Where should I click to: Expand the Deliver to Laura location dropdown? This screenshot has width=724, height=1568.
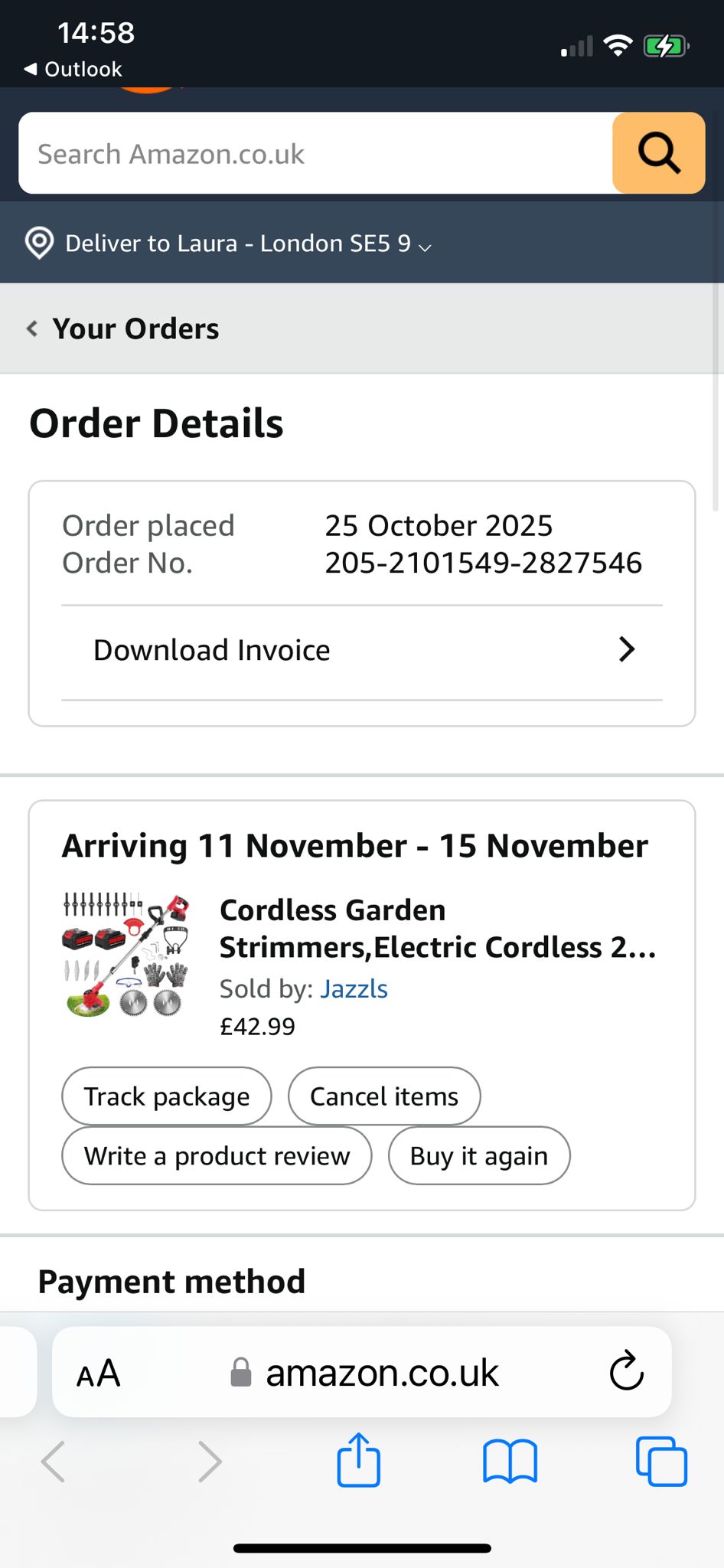click(x=248, y=243)
